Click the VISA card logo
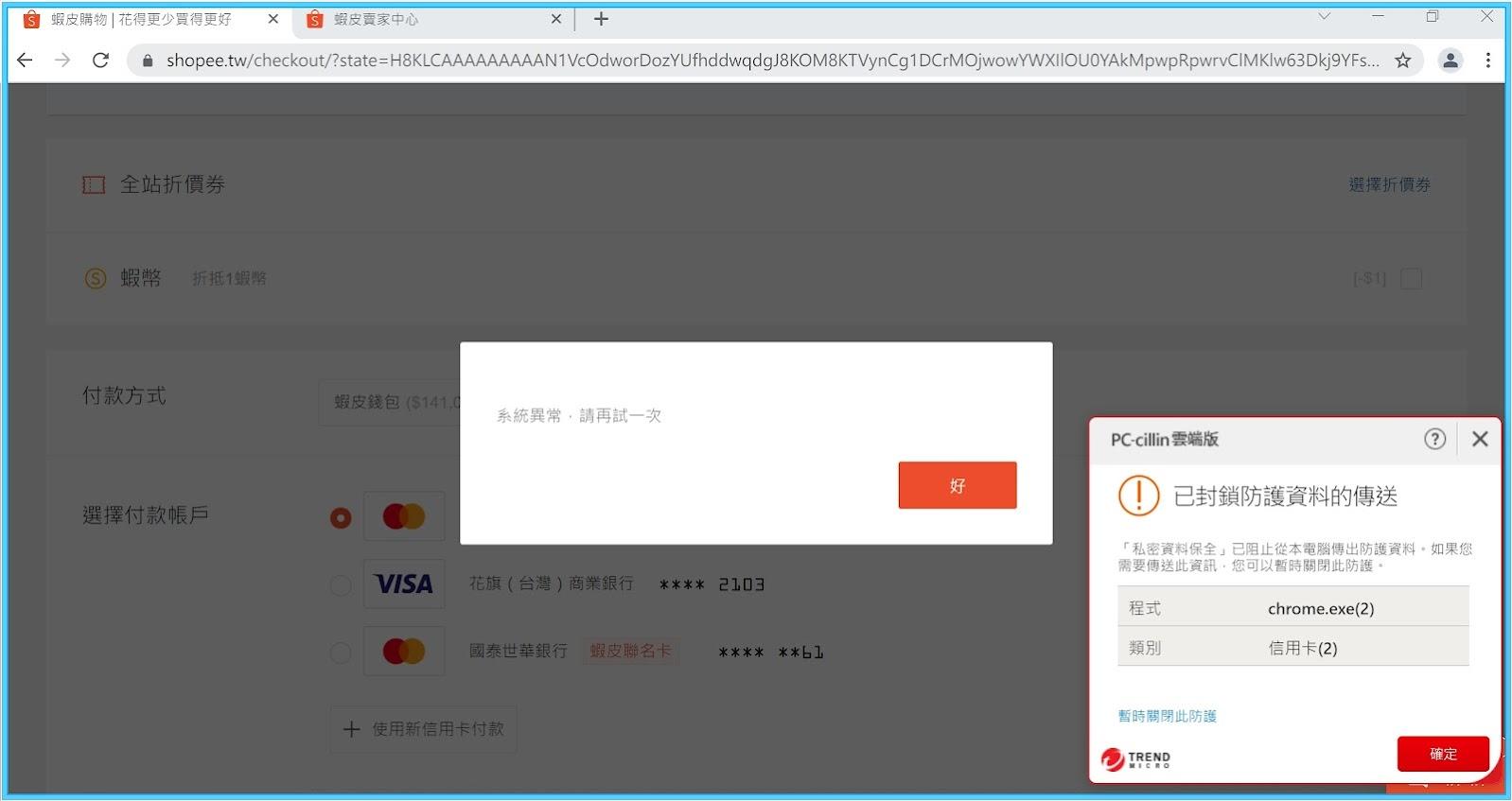Screen dimensions: 1512x801 pyautogui.click(x=404, y=584)
